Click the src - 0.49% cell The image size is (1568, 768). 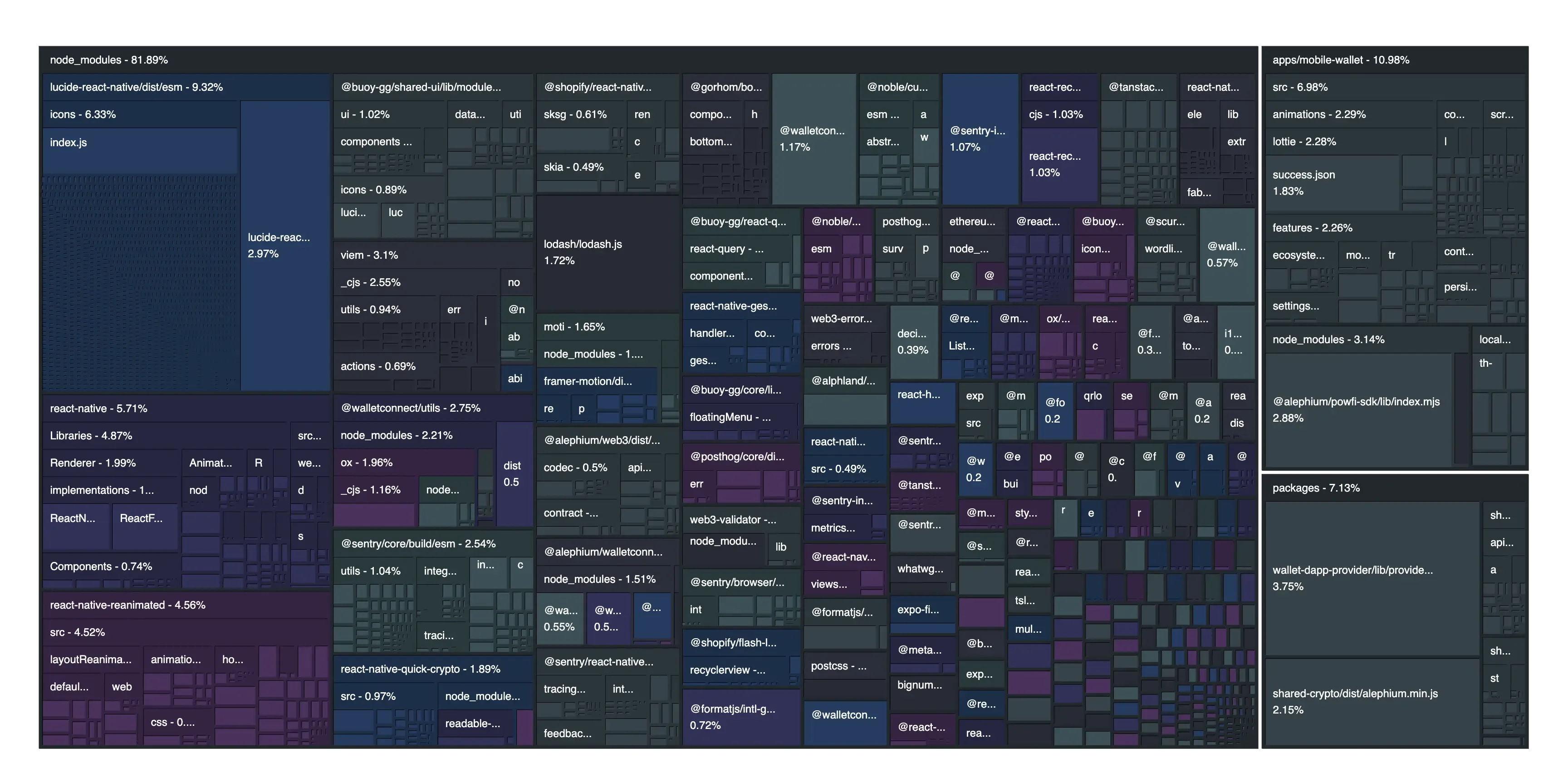[x=845, y=468]
